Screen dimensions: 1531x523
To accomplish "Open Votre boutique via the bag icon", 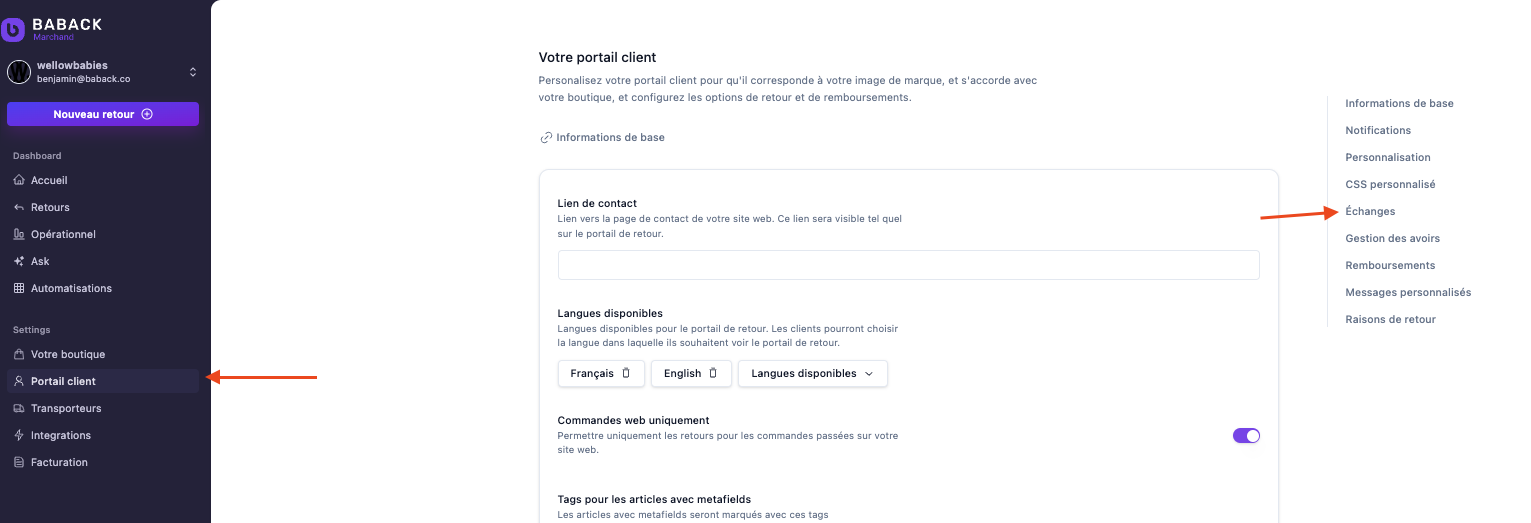I will coord(19,355).
